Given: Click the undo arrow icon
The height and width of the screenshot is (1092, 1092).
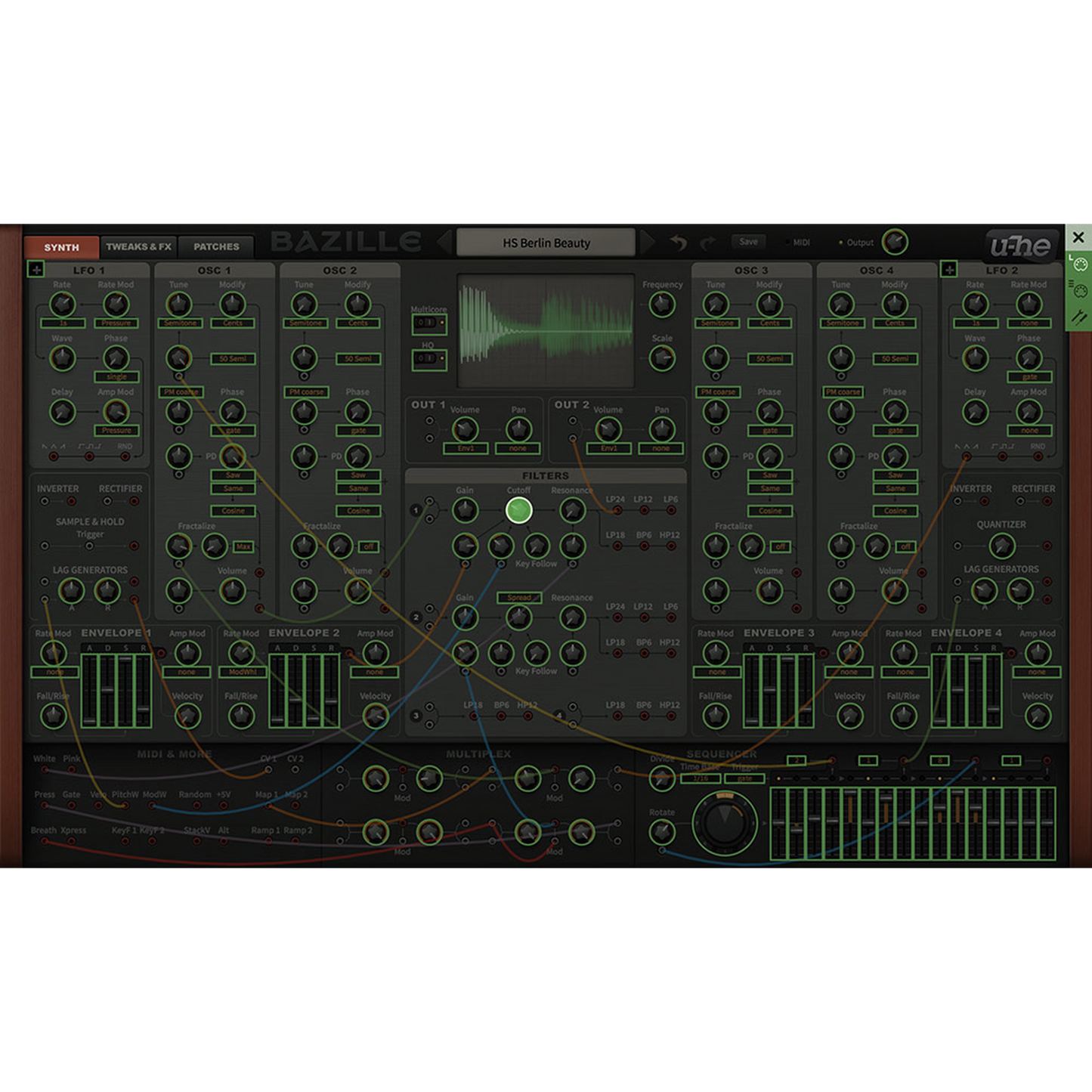Looking at the screenshot, I should [678, 243].
